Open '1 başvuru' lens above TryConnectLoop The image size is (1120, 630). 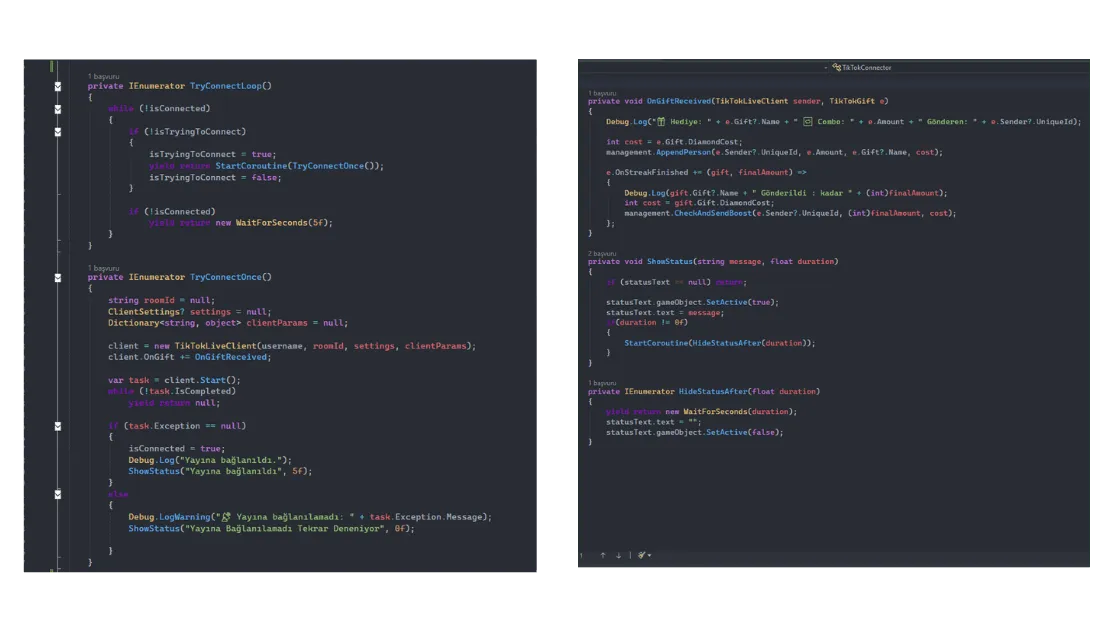point(104,76)
